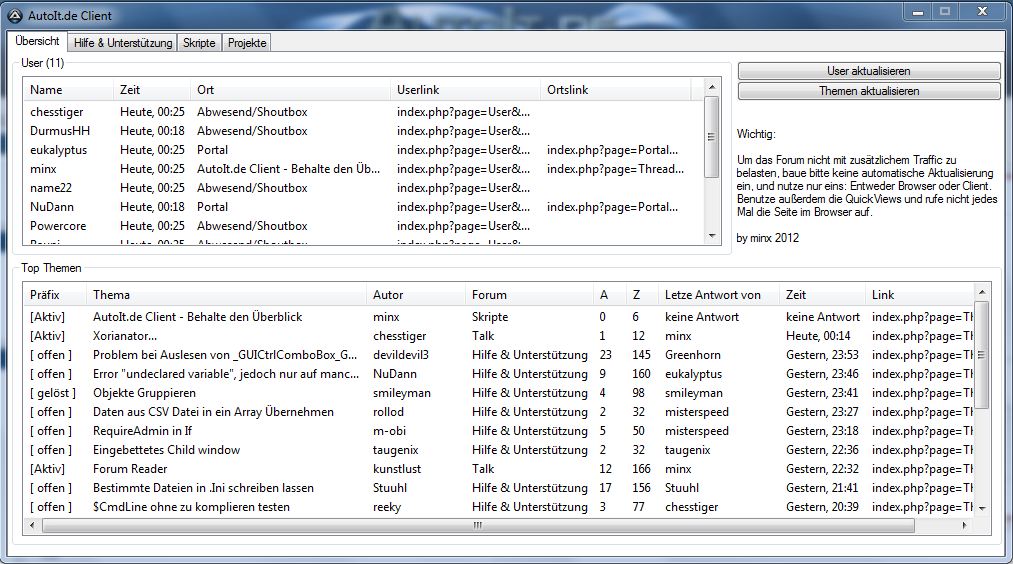
Task: Click the AutoIt application icon in title bar
Action: 16,15
